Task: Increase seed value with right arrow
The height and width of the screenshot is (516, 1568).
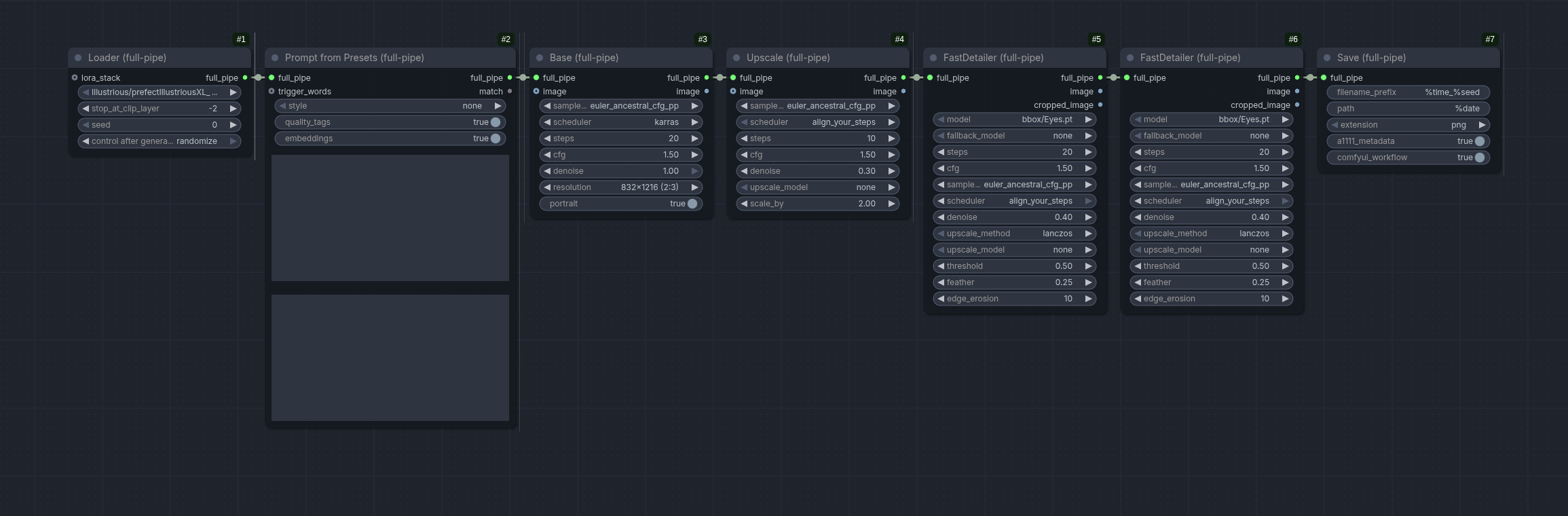Action: pos(233,125)
